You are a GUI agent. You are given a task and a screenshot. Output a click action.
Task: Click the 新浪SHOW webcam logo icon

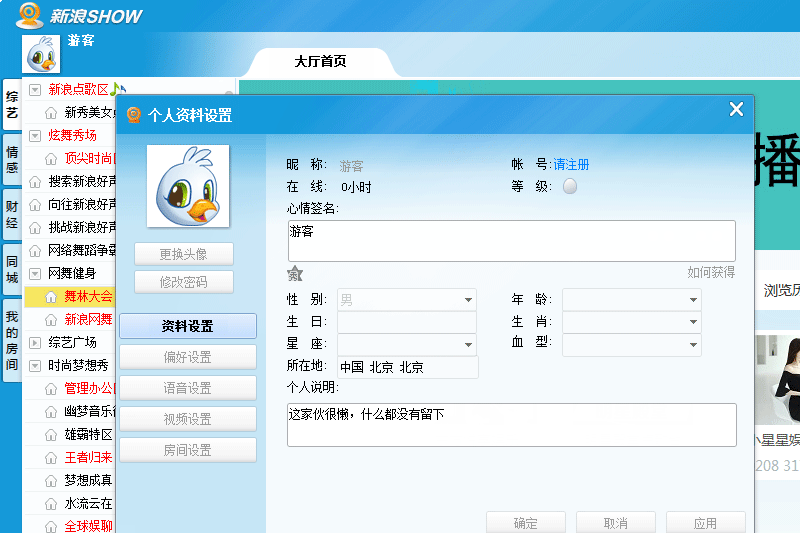[29, 15]
